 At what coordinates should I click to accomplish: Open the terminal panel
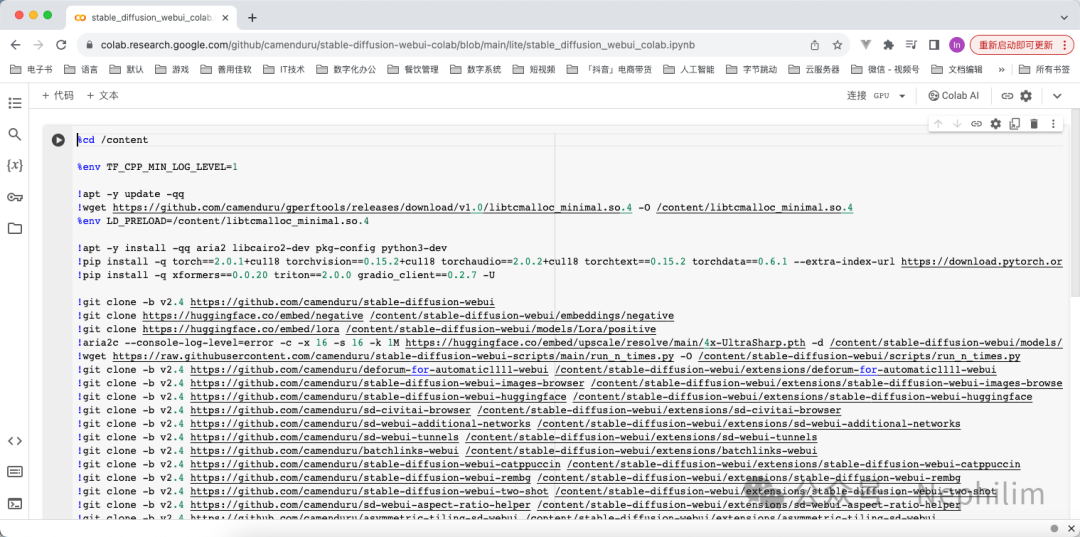point(14,504)
